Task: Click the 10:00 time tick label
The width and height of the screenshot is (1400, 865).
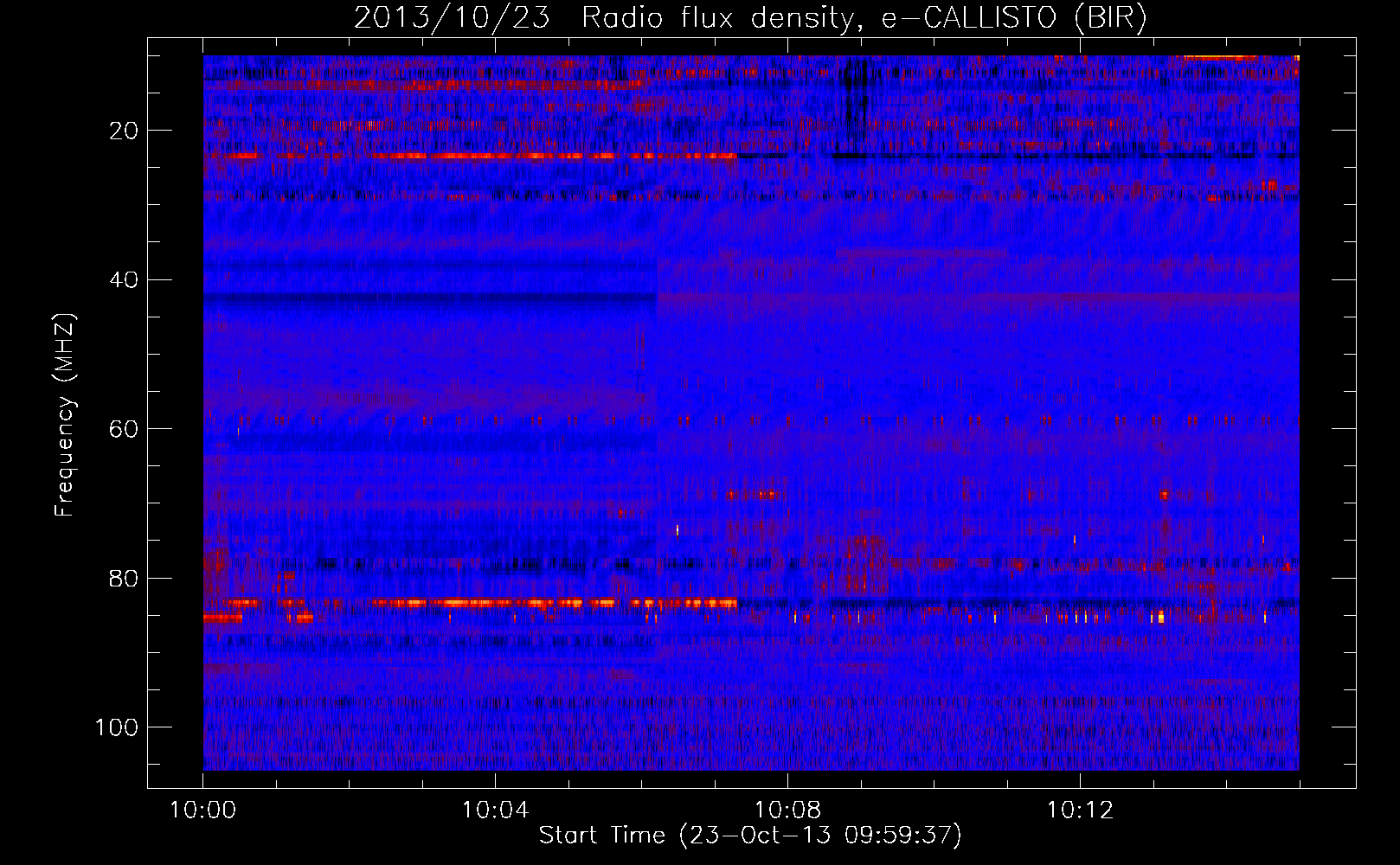Action: (x=202, y=811)
